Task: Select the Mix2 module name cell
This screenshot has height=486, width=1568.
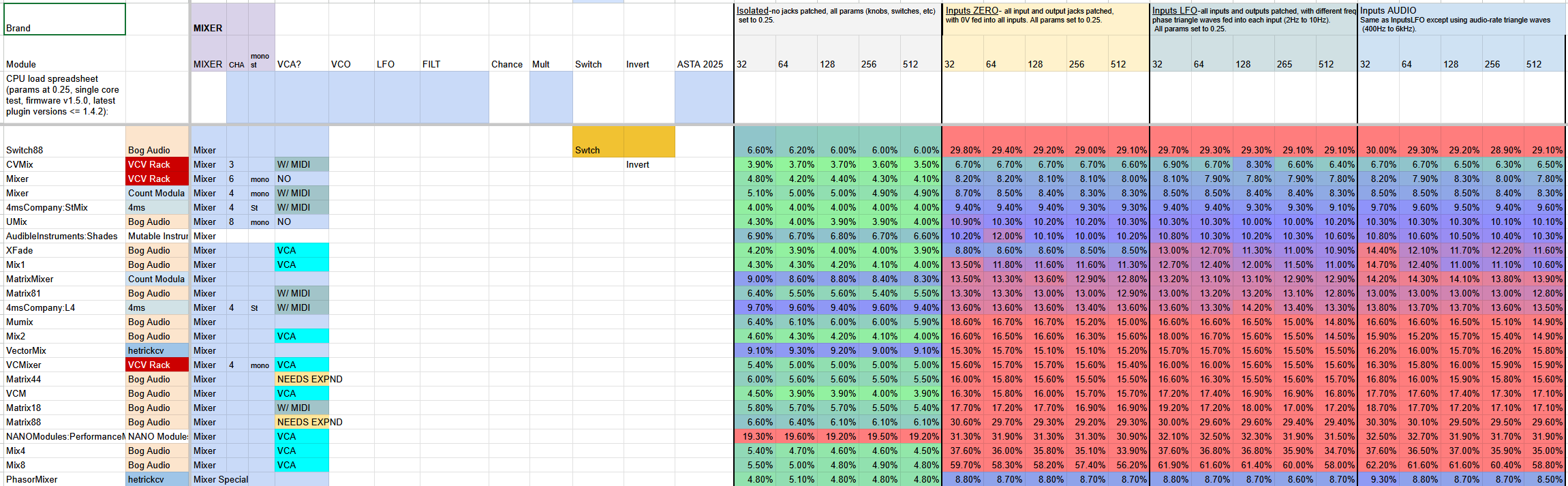Action: coord(64,336)
